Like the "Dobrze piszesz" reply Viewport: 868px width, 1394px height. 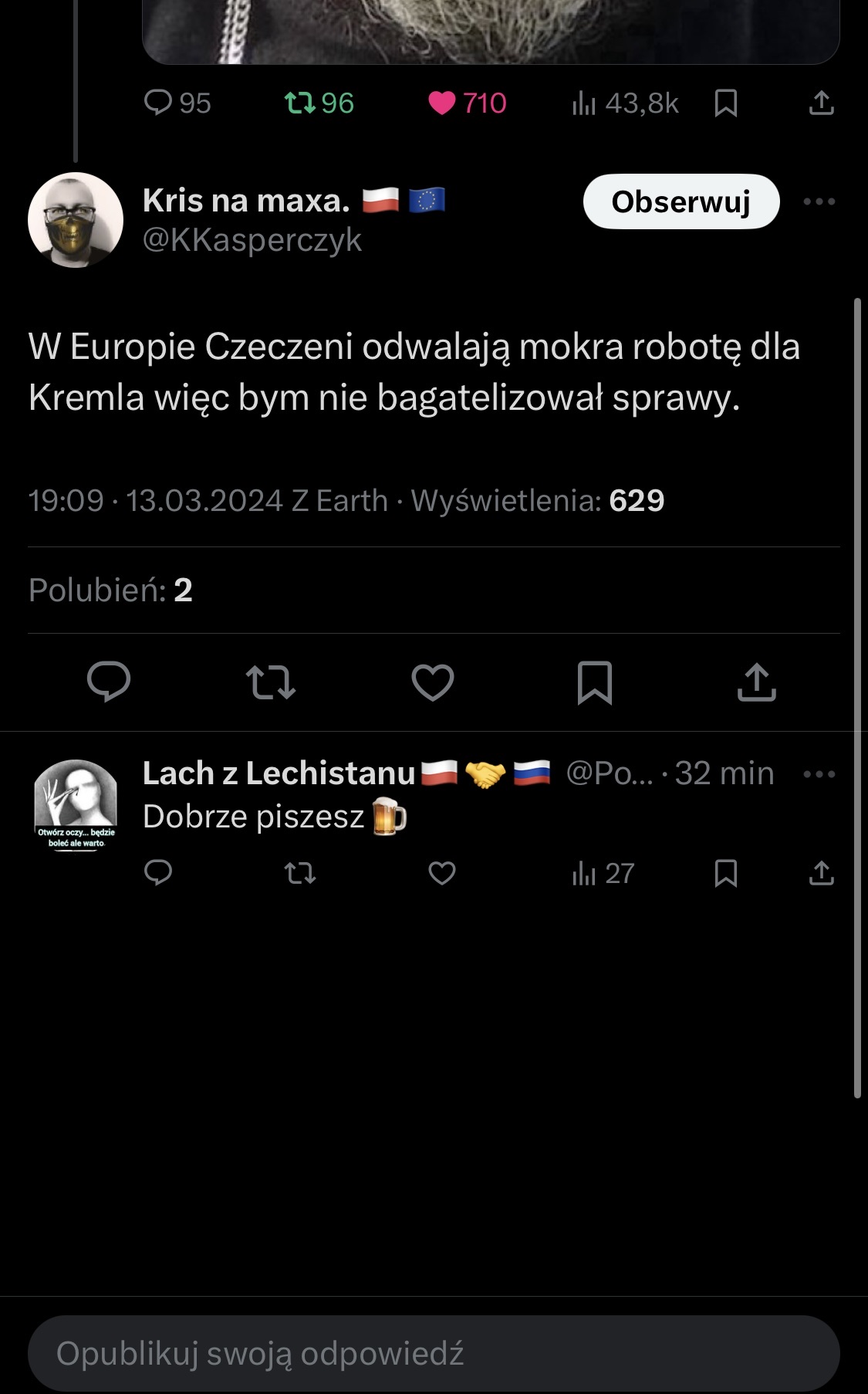click(442, 873)
